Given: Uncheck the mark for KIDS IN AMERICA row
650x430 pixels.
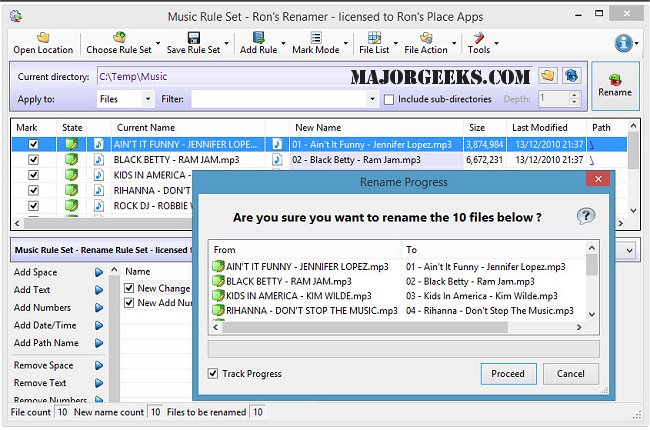Looking at the screenshot, I should (34, 175).
